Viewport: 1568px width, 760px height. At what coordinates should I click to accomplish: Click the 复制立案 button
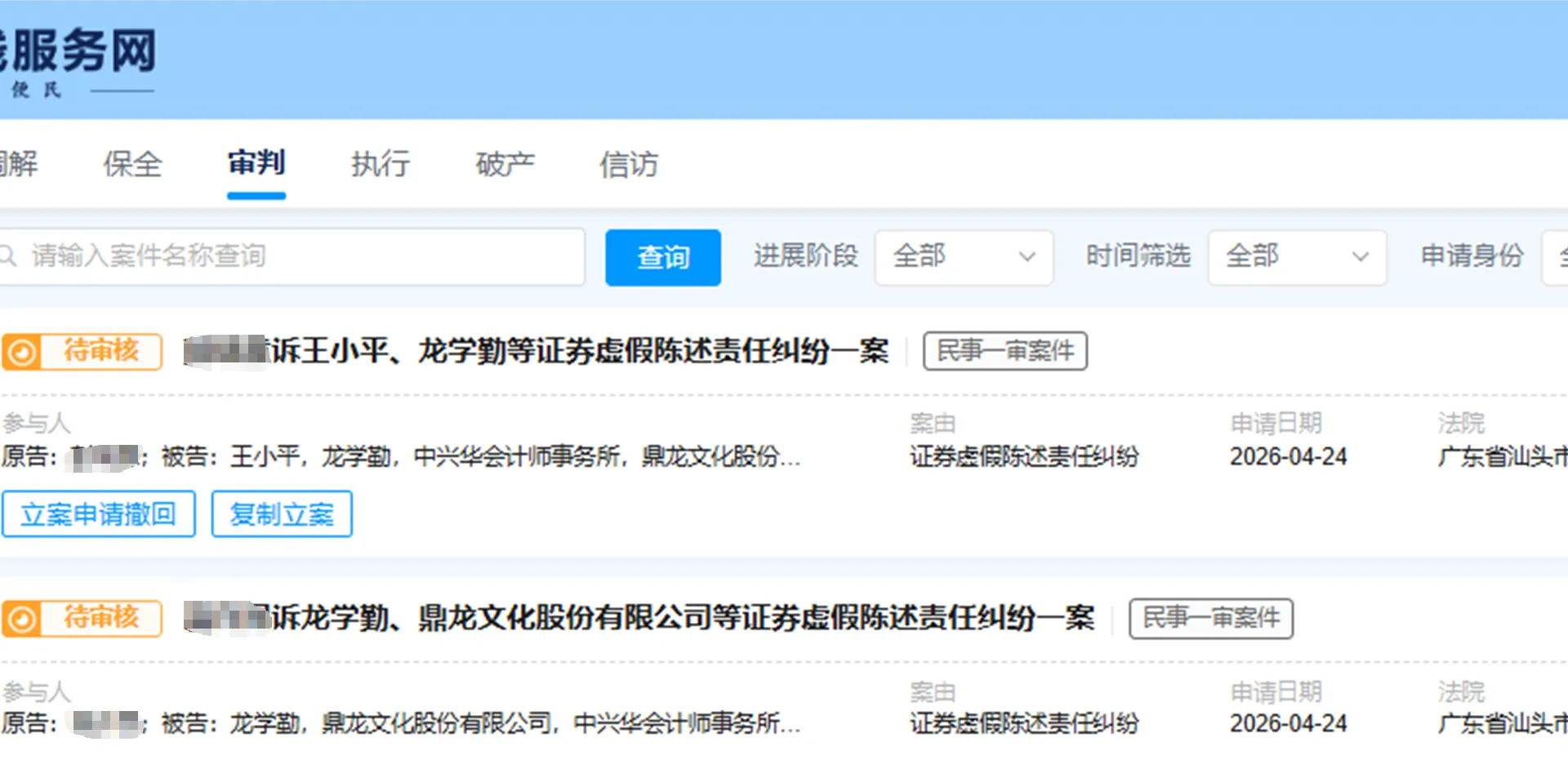282,514
